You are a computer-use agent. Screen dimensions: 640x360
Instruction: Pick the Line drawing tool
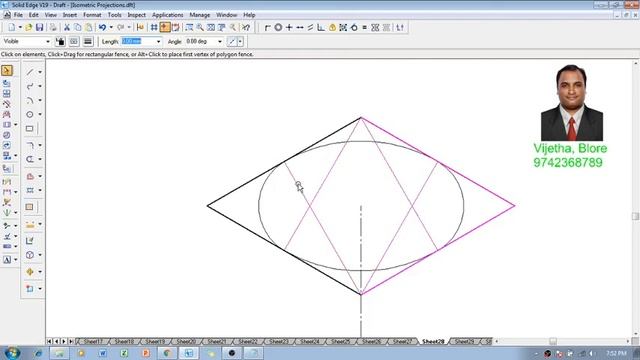coord(30,72)
